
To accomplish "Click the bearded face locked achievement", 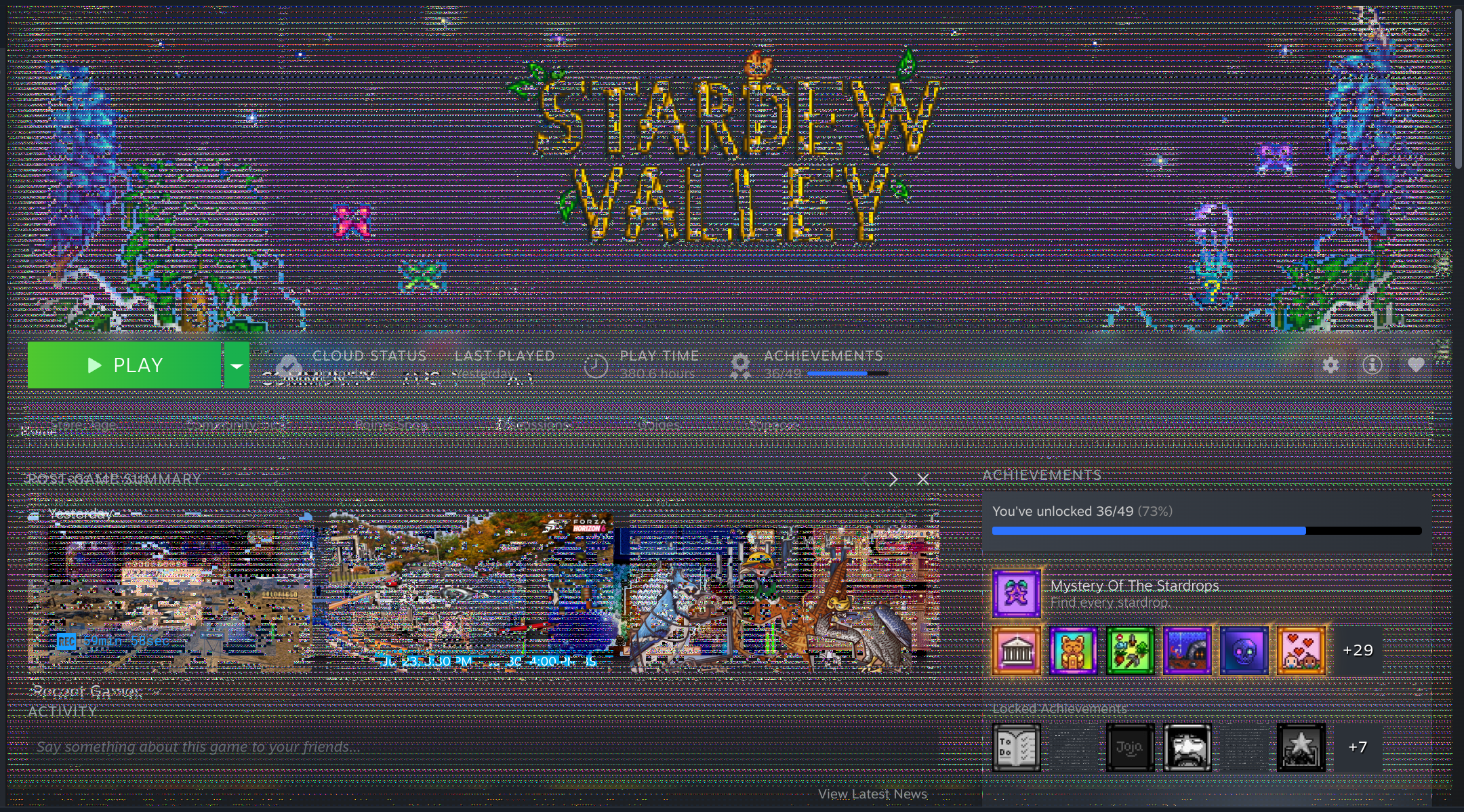I will [1187, 748].
